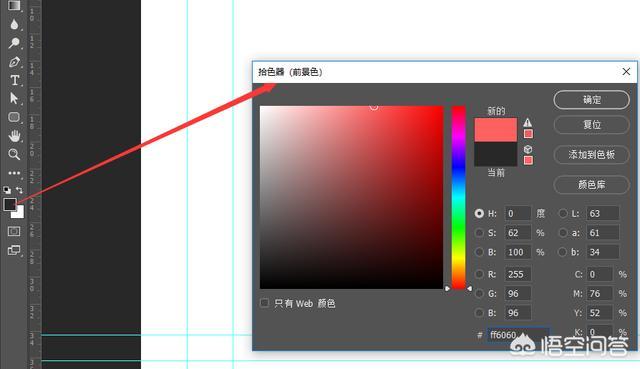This screenshot has width=640, height=369.
Task: Select the Lab a radio button
Action: click(x=563, y=233)
